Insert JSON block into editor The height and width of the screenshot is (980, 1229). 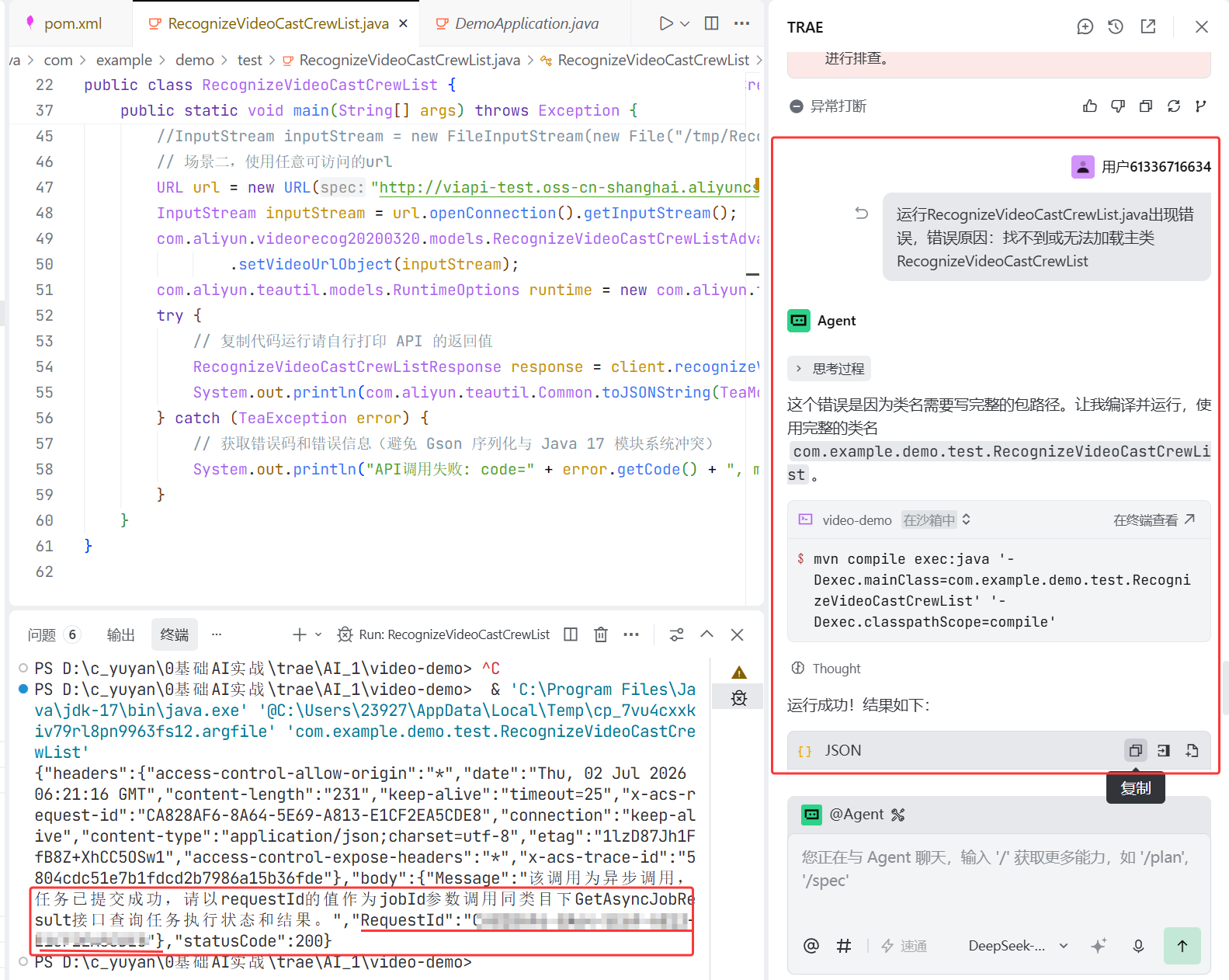(1163, 750)
